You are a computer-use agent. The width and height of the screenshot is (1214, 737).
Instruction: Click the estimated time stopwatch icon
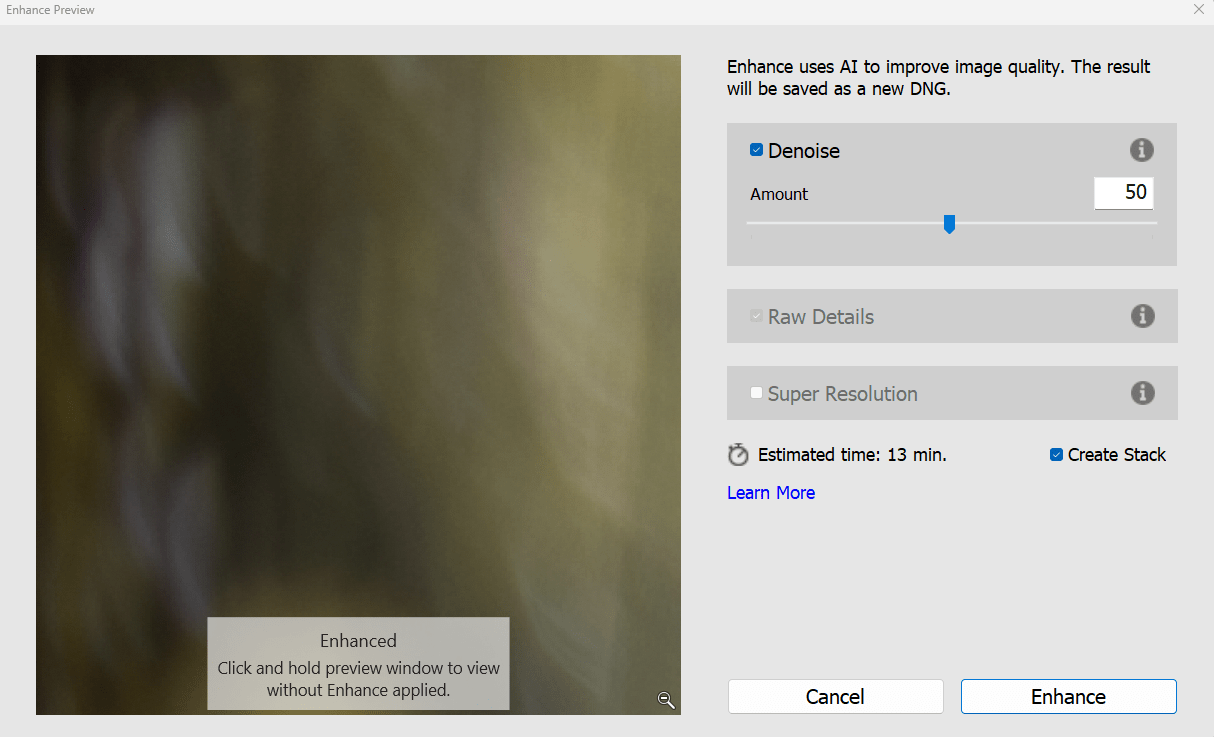(x=738, y=454)
